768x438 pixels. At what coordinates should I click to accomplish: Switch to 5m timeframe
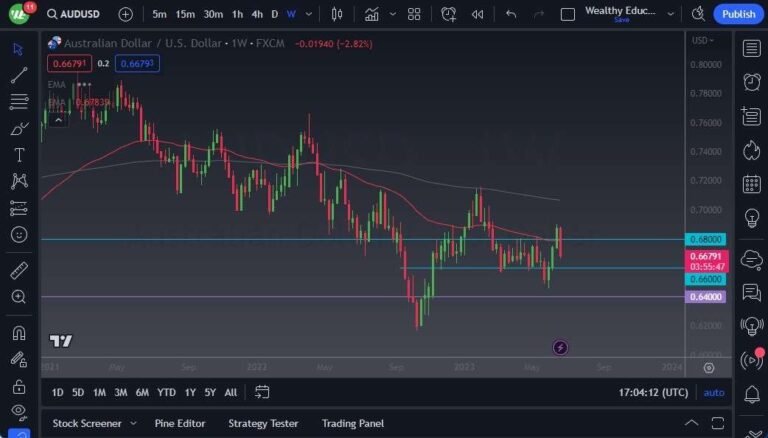click(x=159, y=14)
